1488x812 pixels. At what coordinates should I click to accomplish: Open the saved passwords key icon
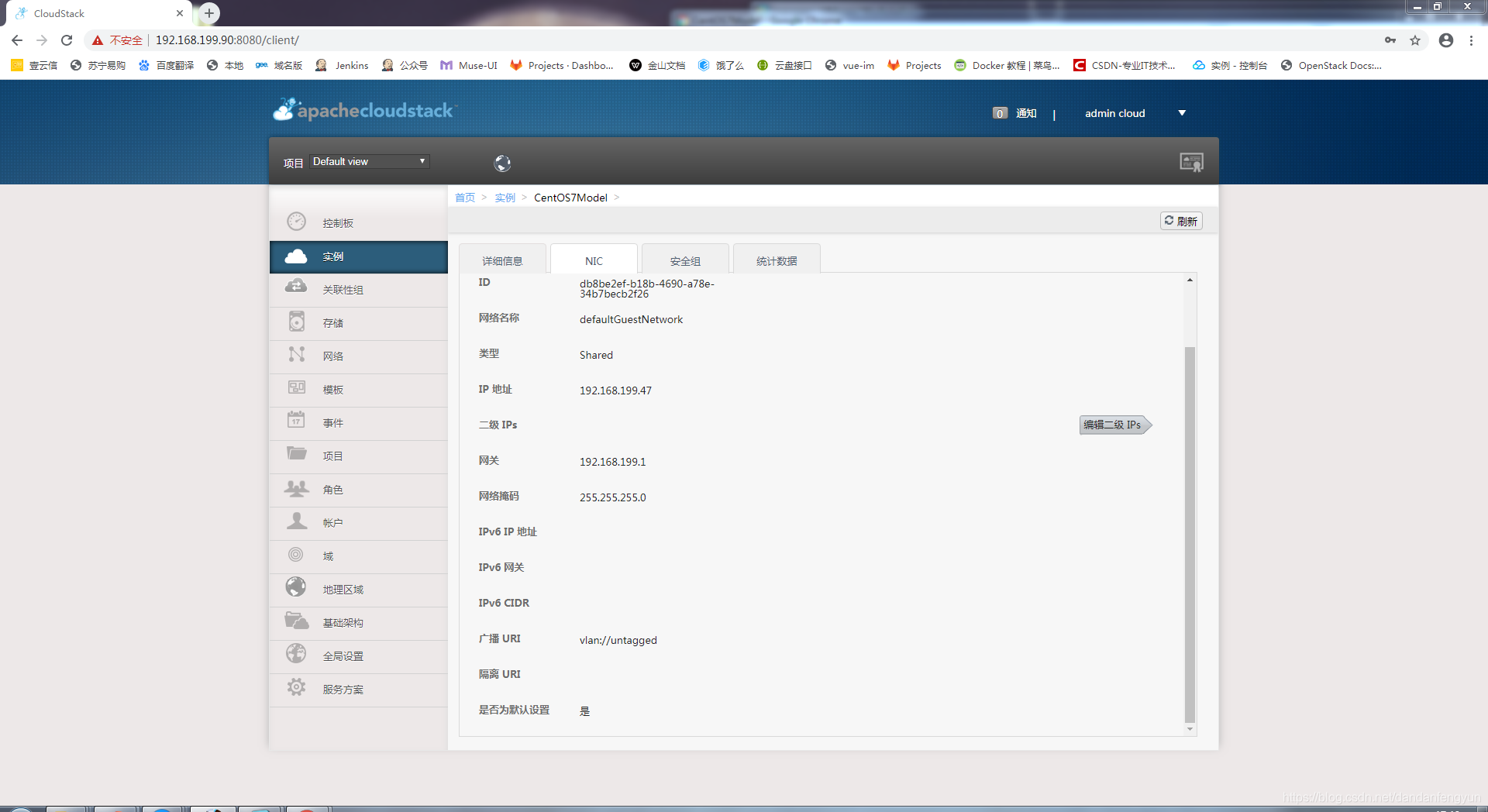pyautogui.click(x=1390, y=40)
